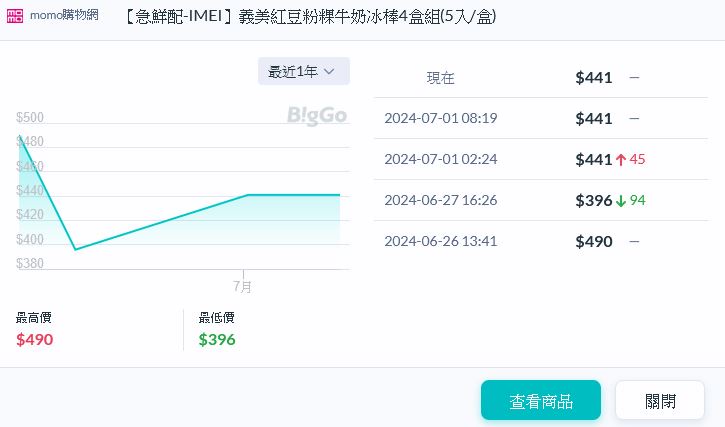Click the momo shopping logo icon
Viewport: 725px width, 427px height.
tap(19, 16)
